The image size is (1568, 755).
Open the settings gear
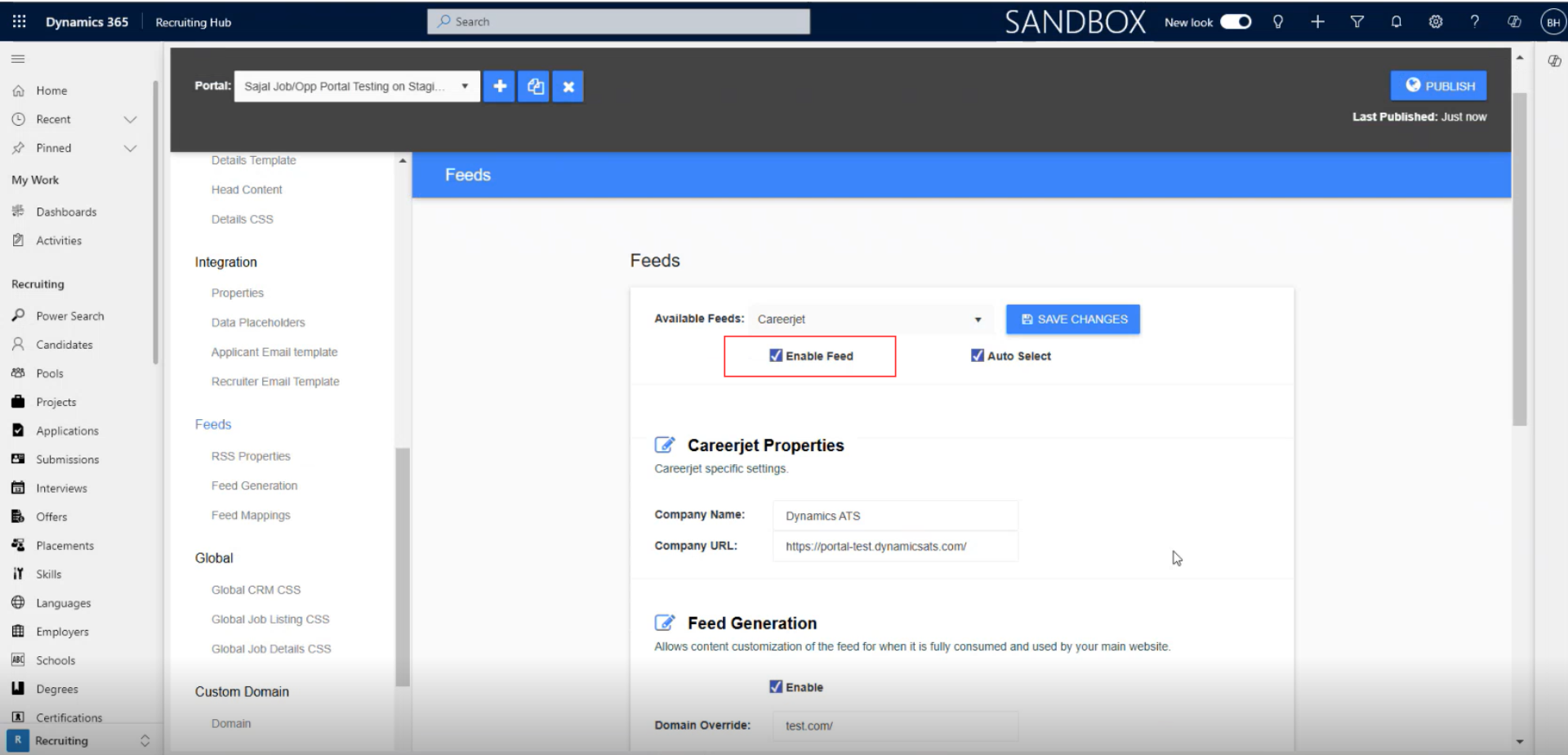click(x=1435, y=22)
